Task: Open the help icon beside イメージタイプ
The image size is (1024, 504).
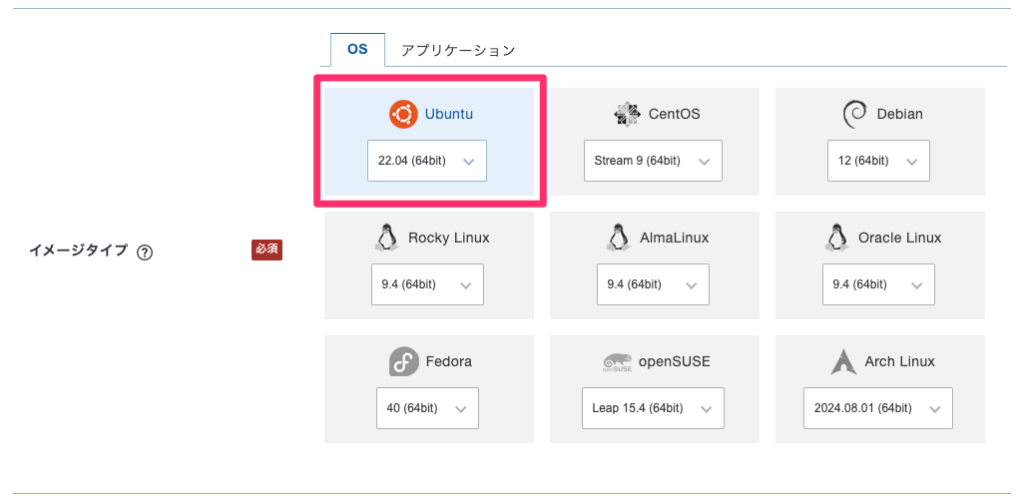Action: 145,252
